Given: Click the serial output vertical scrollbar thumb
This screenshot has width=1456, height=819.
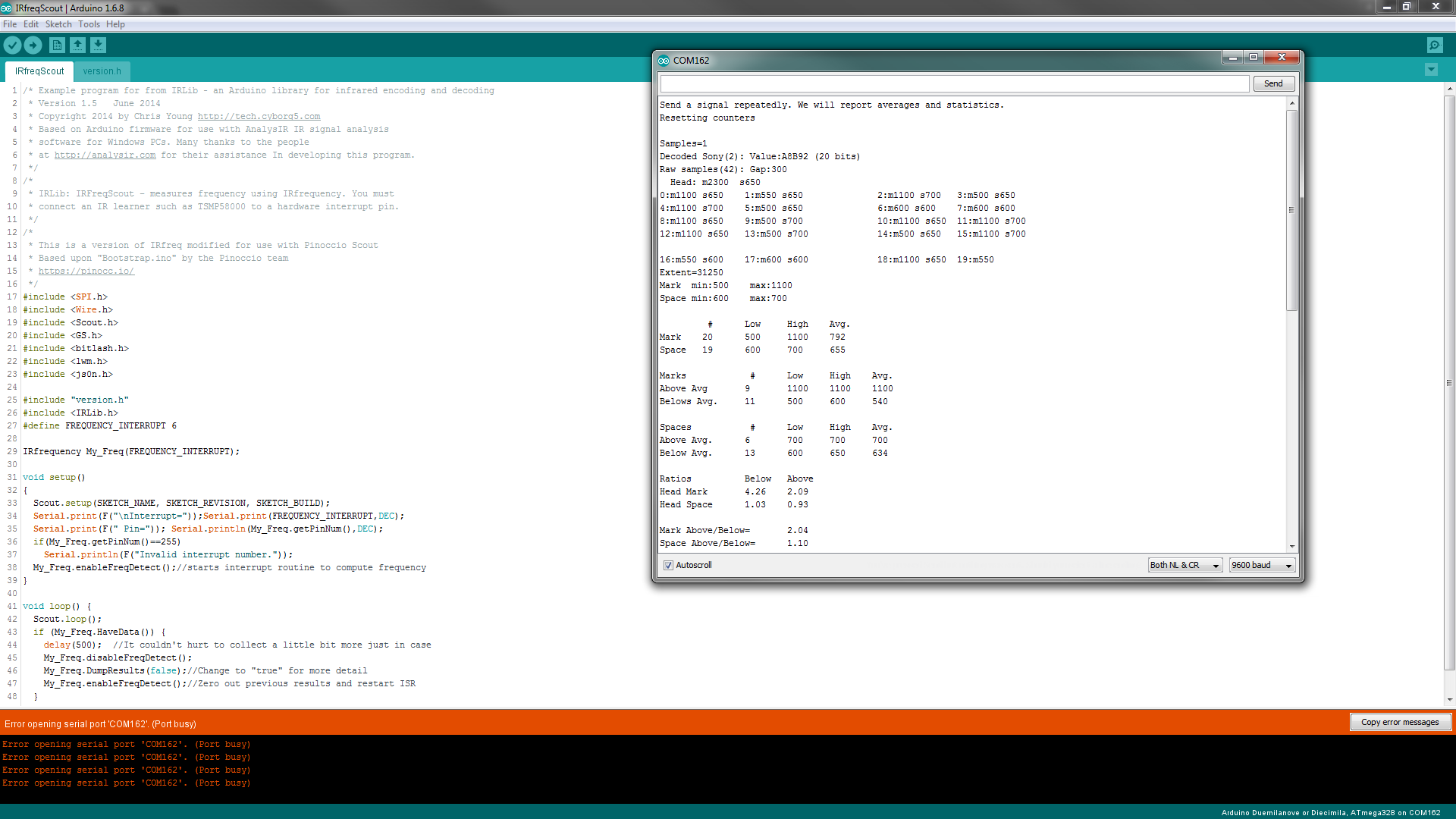Looking at the screenshot, I should coord(1291,210).
